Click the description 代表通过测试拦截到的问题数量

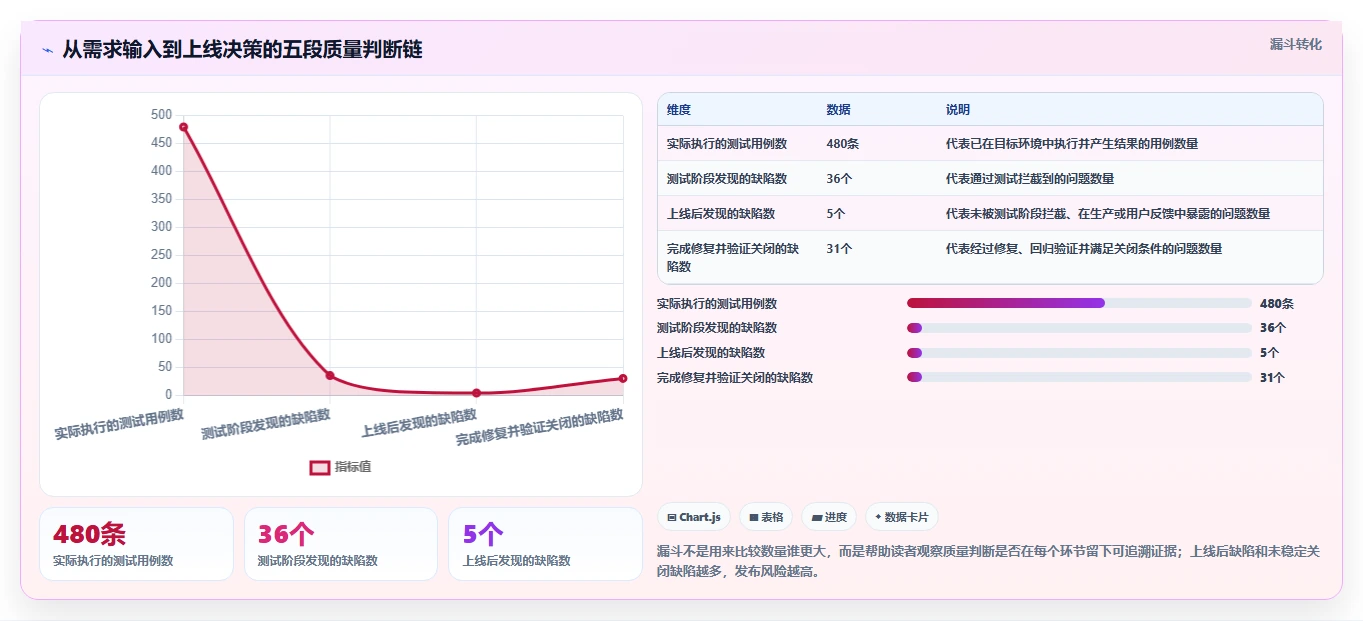[x=1030, y=179]
